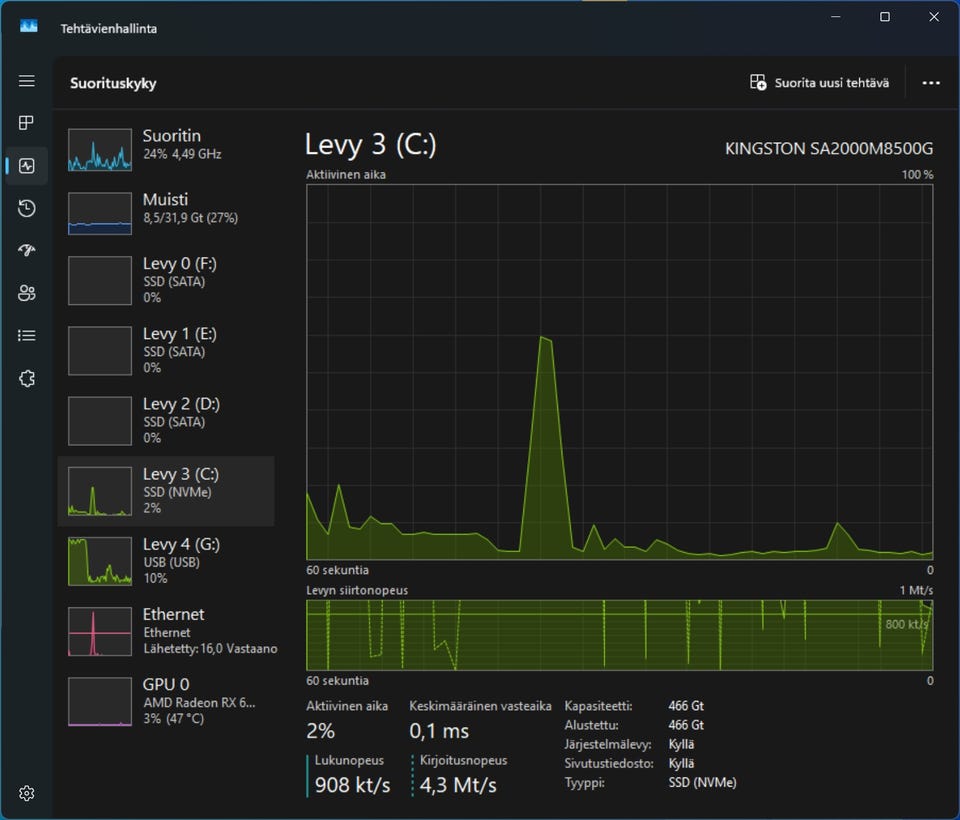
Task: Expand the three-dot more options menu
Action: coord(931,83)
